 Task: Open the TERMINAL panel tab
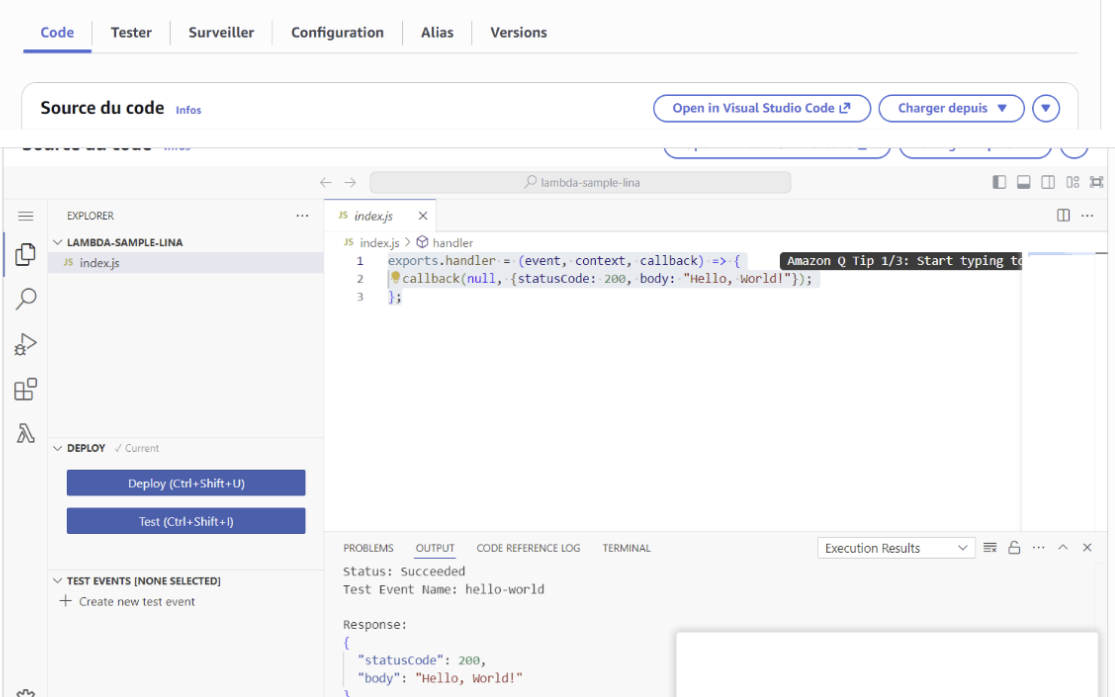click(626, 548)
